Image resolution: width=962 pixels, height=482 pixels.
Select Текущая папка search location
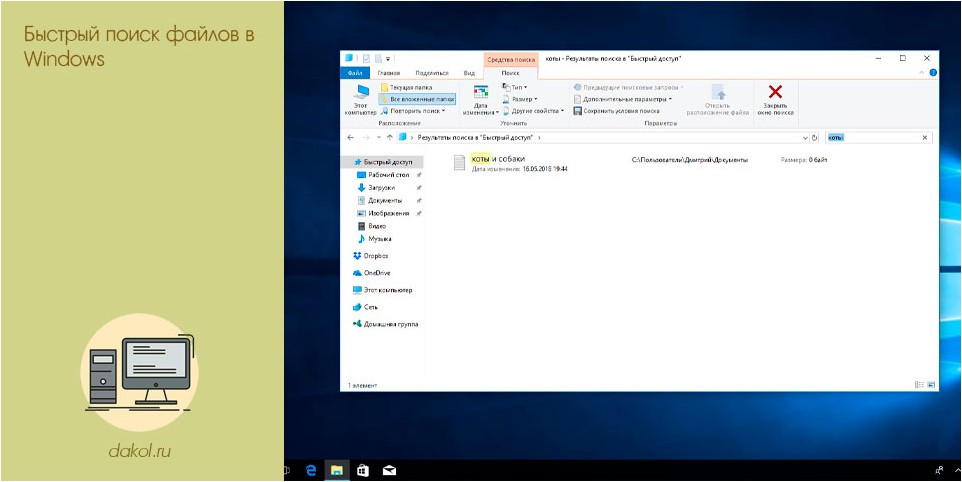pos(406,88)
